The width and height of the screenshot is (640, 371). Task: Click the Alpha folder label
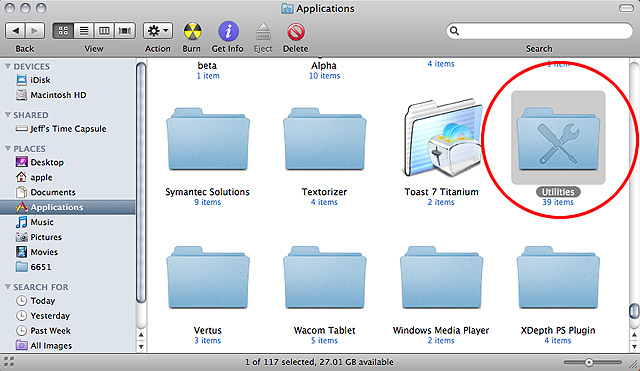[324, 66]
